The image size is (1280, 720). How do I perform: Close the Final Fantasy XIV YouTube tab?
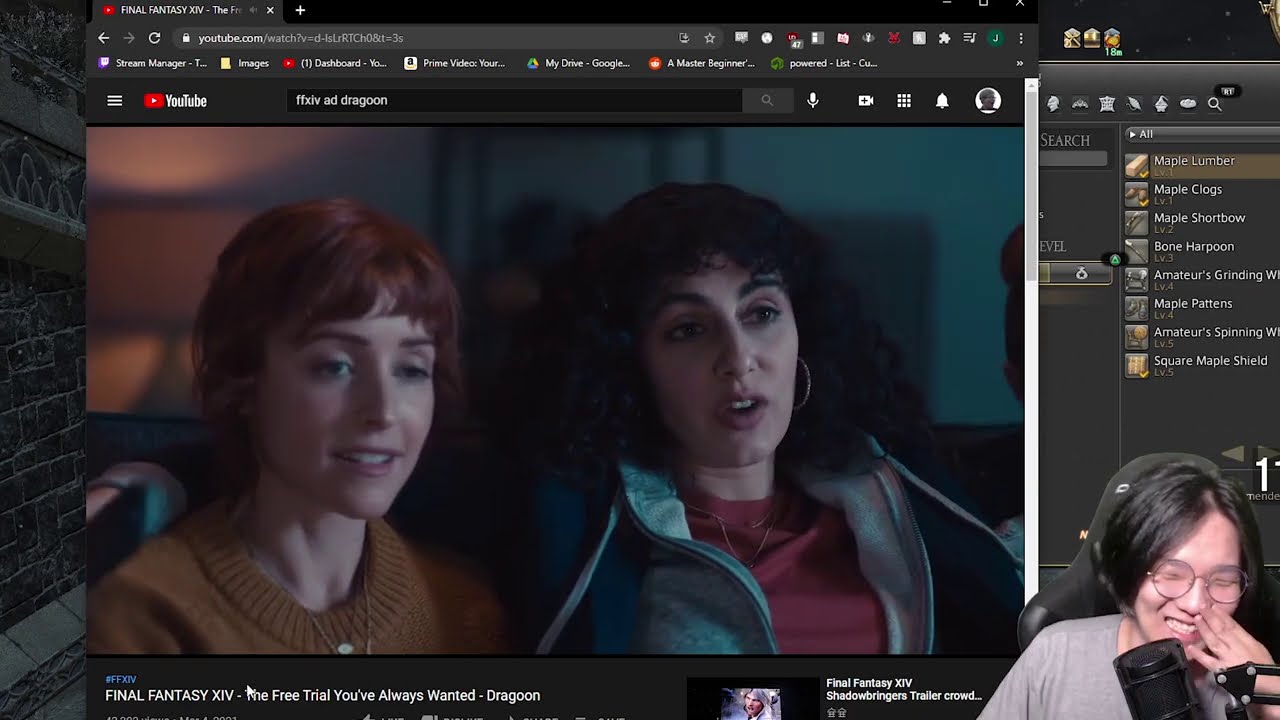click(270, 10)
